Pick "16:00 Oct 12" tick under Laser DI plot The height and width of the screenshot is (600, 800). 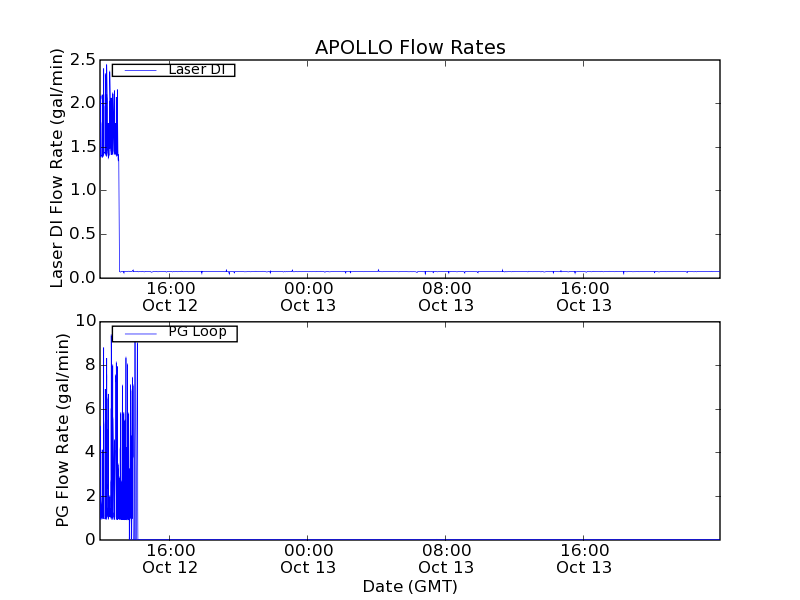tap(170, 296)
